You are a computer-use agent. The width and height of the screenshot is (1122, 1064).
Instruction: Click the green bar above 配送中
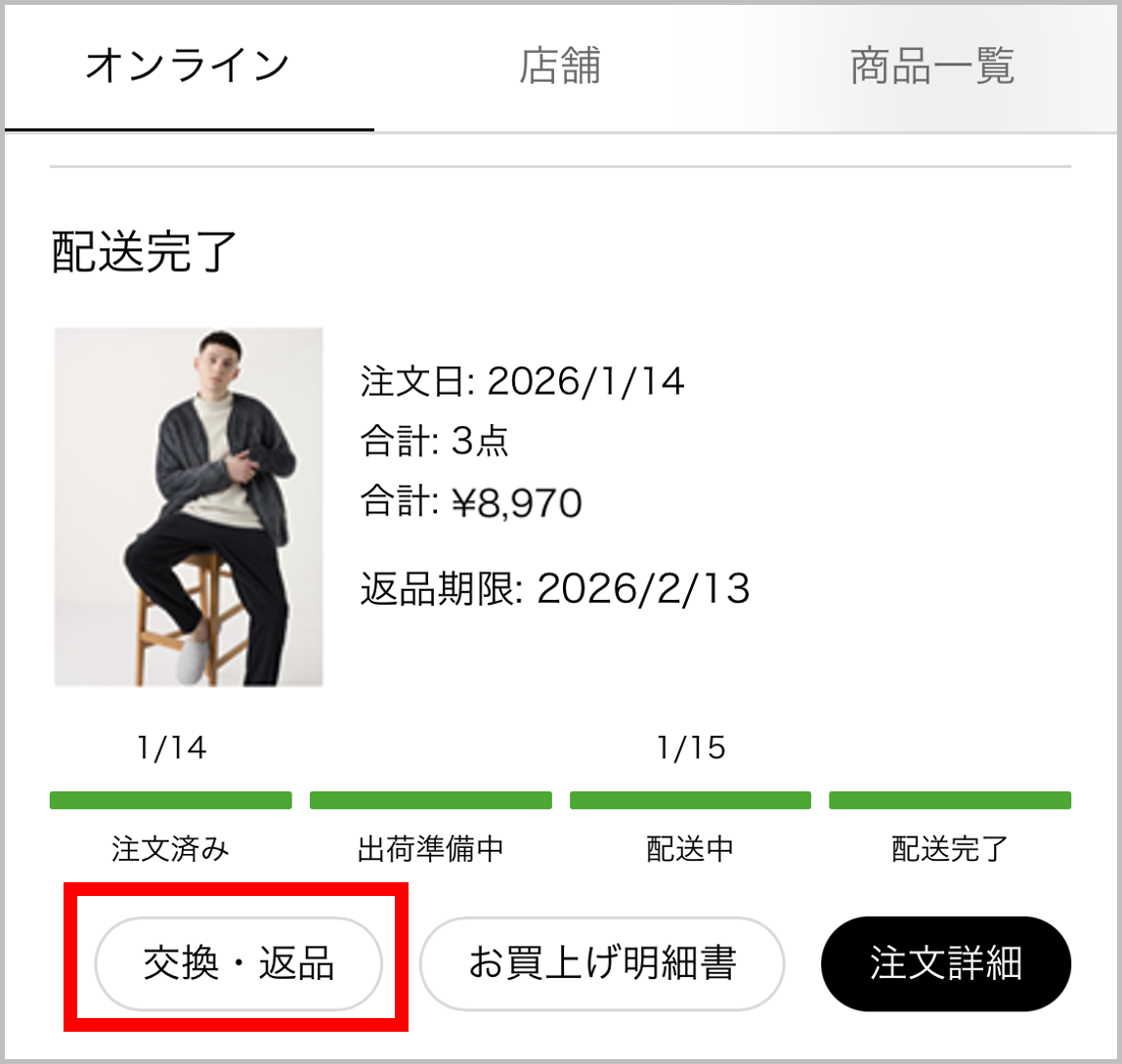click(690, 800)
